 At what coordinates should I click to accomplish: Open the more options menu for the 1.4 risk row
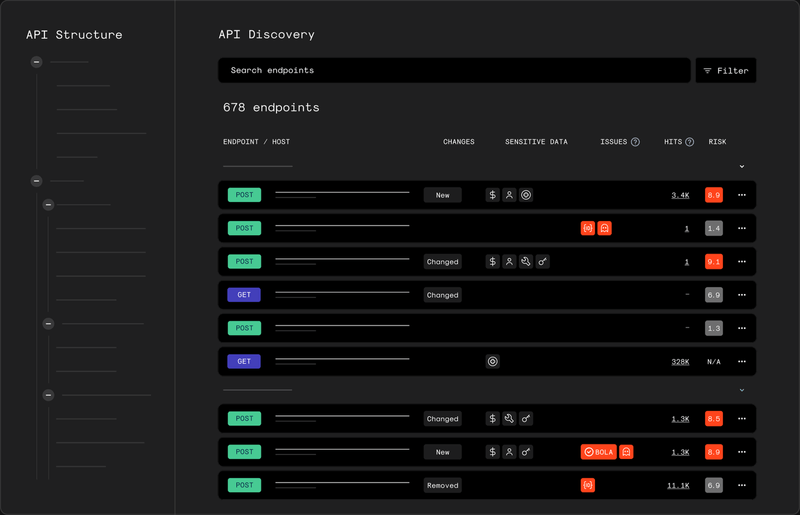(742, 228)
